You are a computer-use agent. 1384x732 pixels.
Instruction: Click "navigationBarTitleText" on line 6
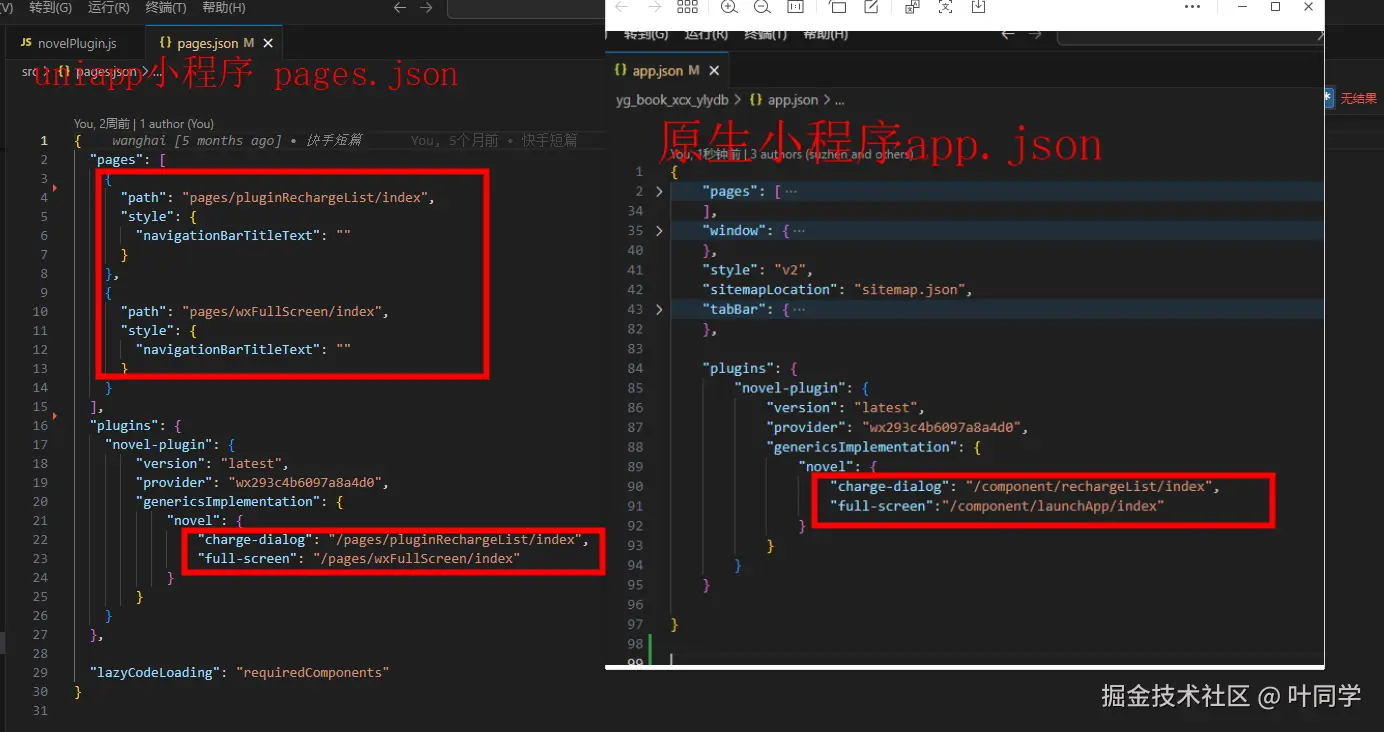(x=229, y=236)
